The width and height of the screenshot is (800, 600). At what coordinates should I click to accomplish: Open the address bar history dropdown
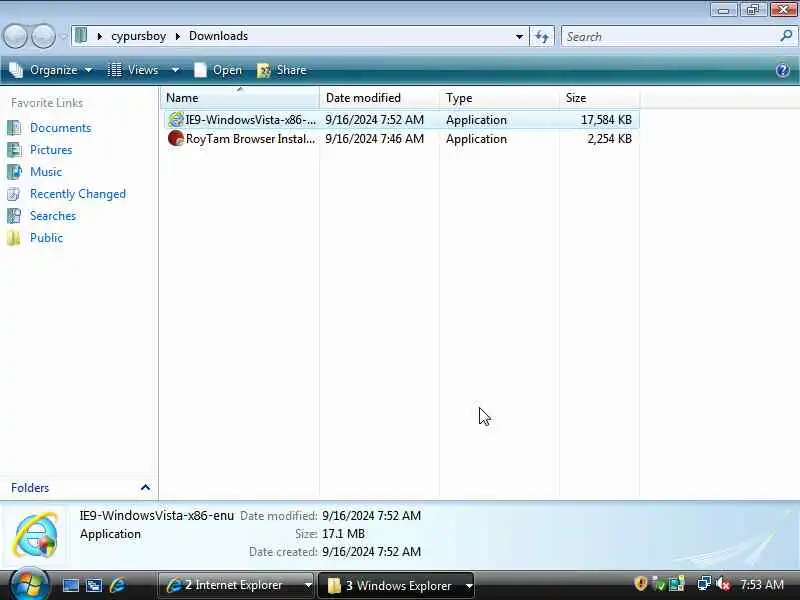(519, 37)
